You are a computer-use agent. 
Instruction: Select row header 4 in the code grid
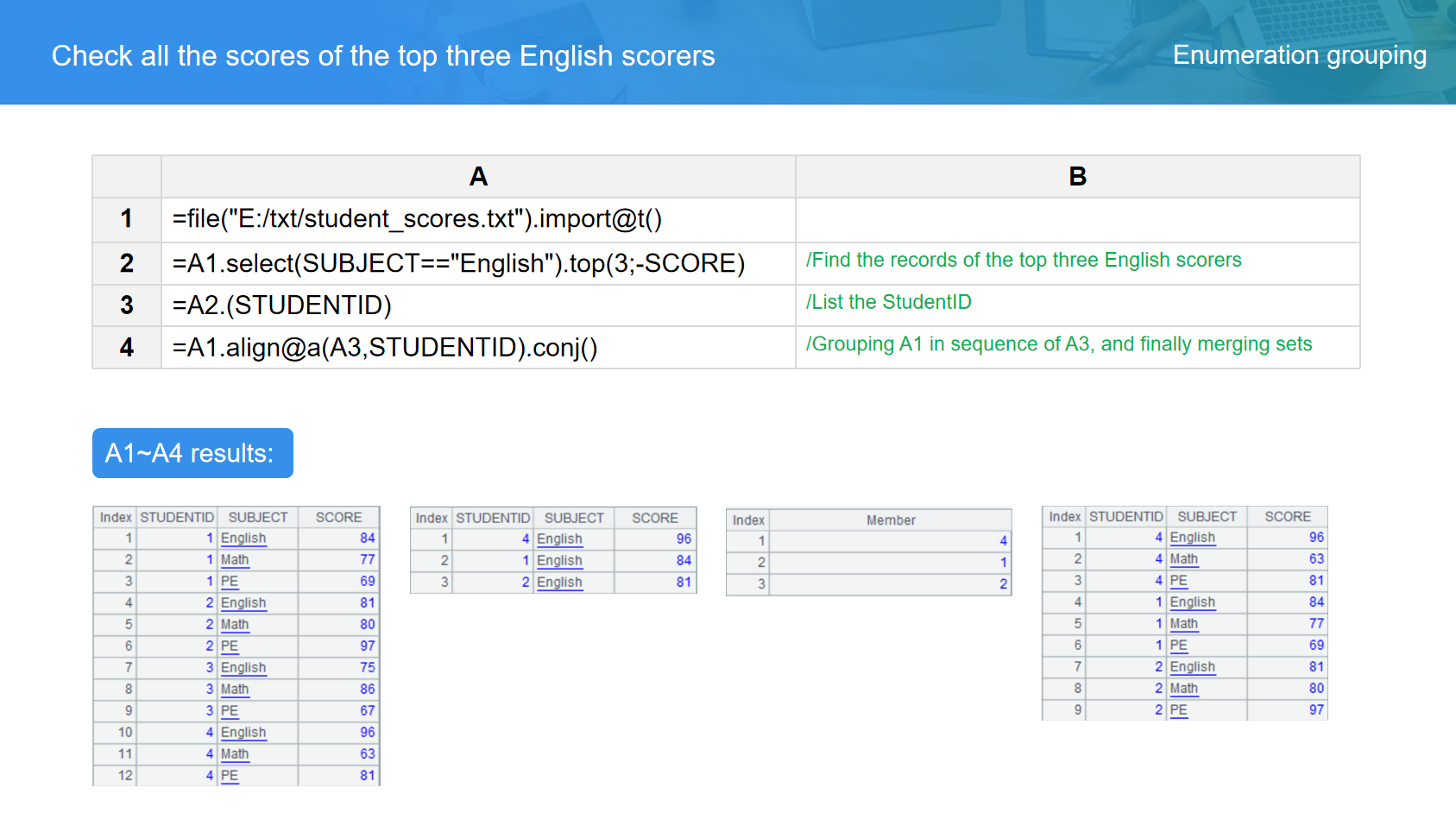(x=127, y=348)
